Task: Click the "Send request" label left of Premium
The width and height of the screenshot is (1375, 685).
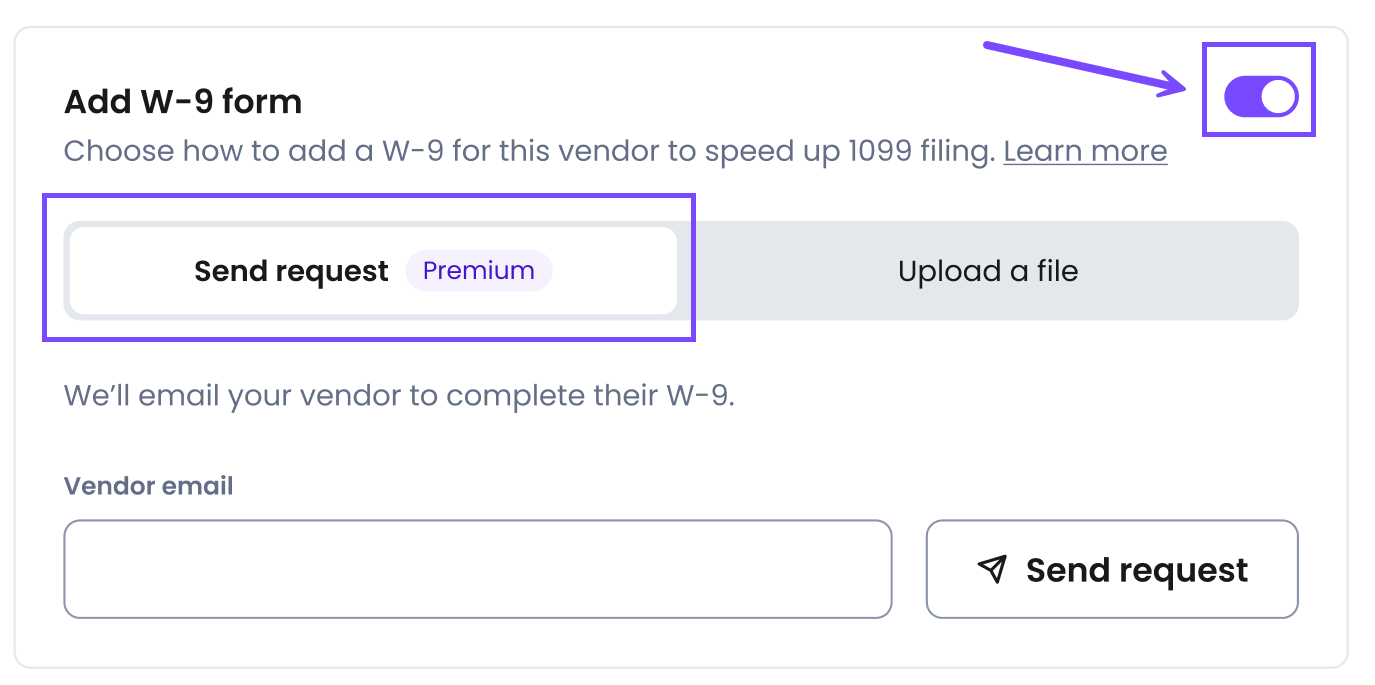Action: click(291, 271)
